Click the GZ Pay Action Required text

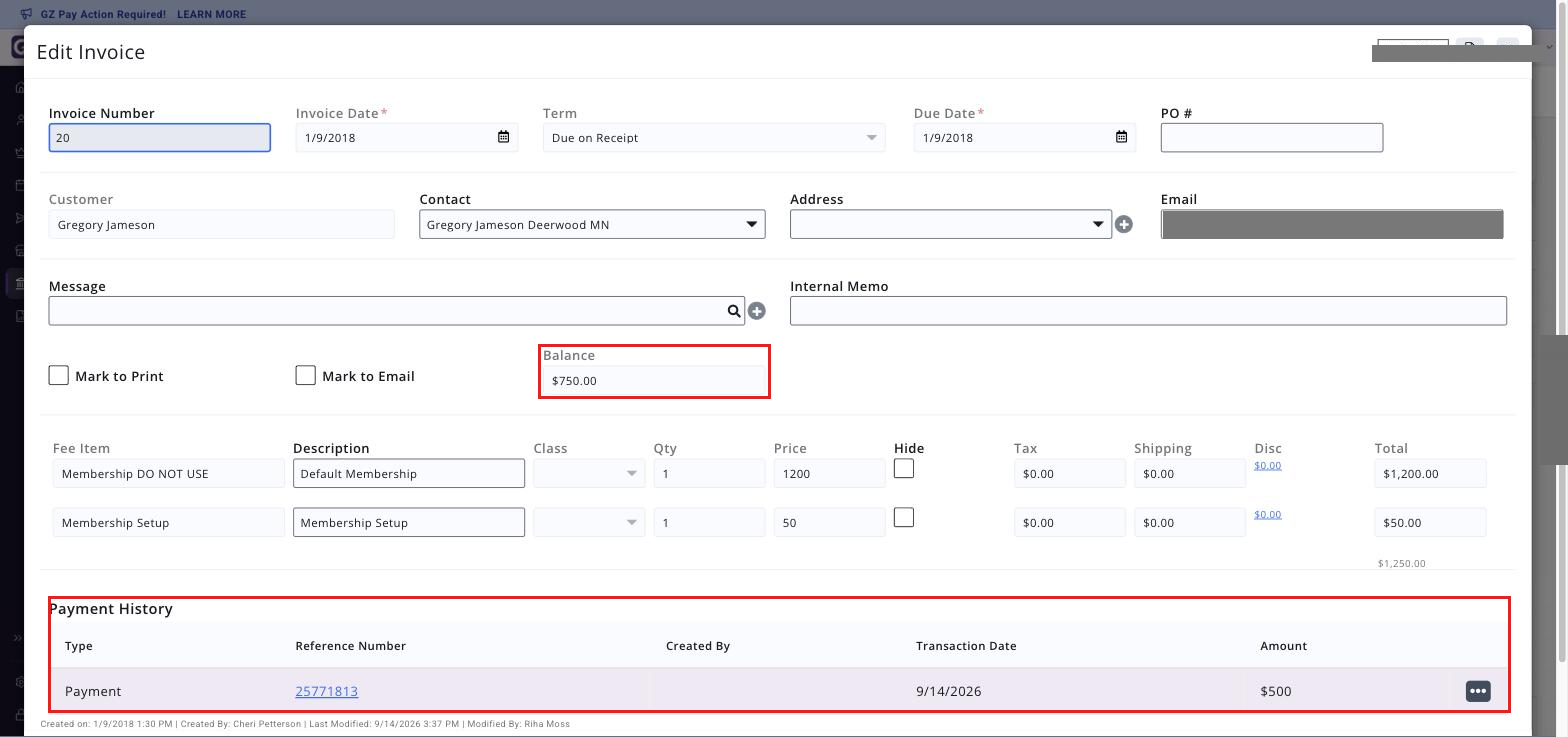click(x=103, y=14)
